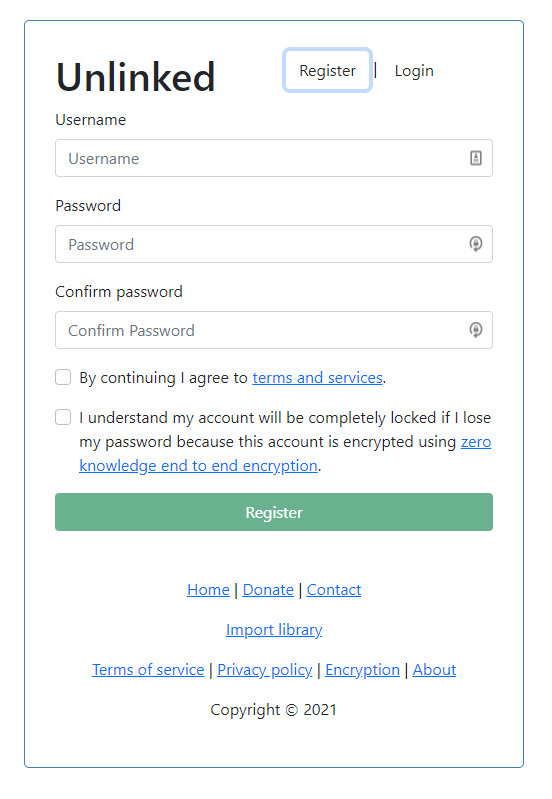
Task: Open the Terms of service footer link
Action: [148, 670]
